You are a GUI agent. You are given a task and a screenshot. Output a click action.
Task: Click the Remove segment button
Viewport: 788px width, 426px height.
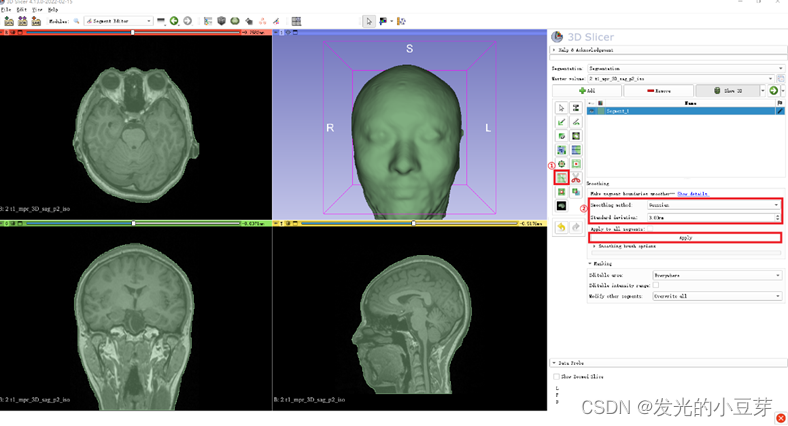pyautogui.click(x=658, y=90)
